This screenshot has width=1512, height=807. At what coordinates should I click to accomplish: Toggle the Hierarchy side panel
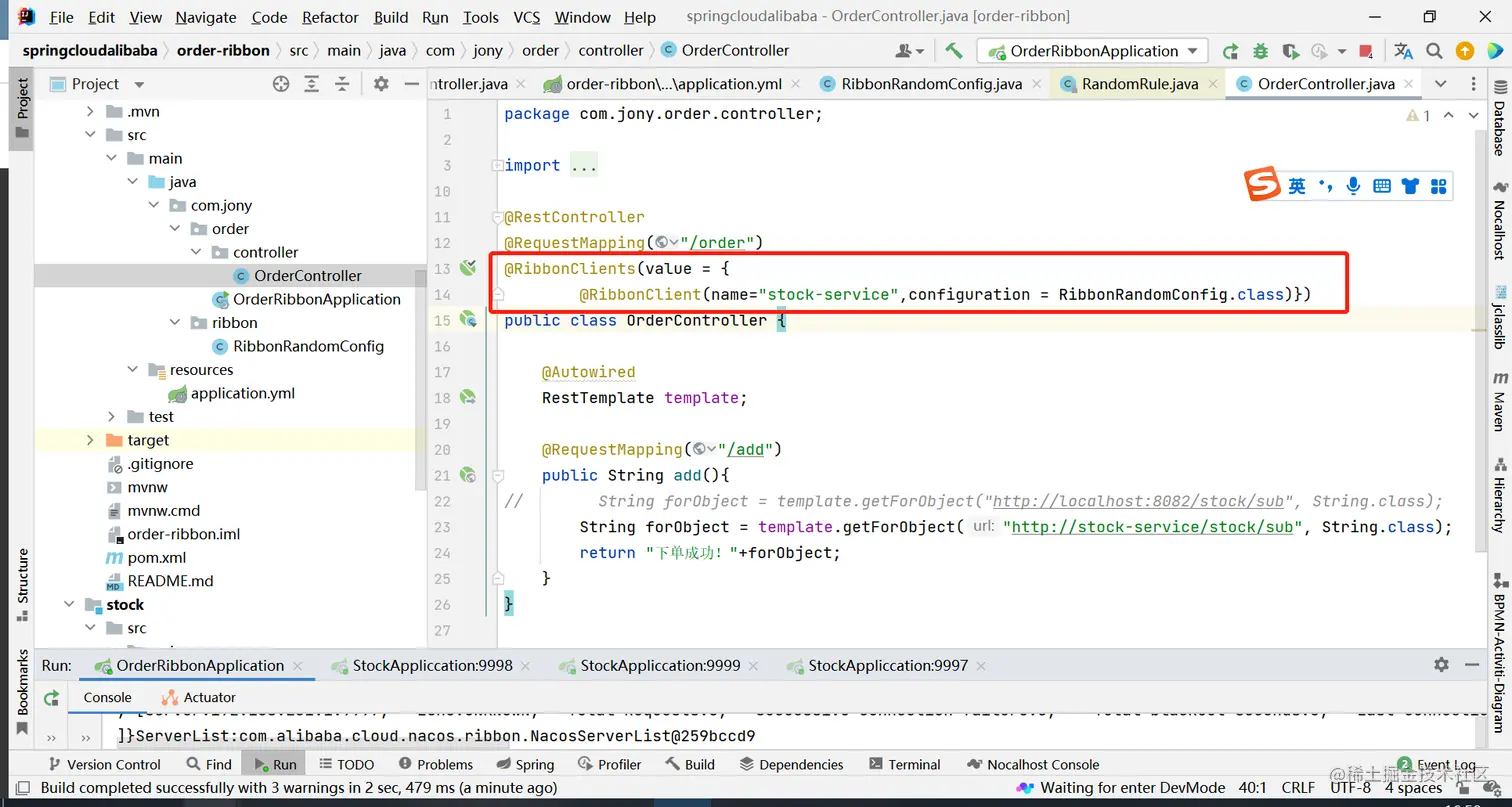(1500, 496)
